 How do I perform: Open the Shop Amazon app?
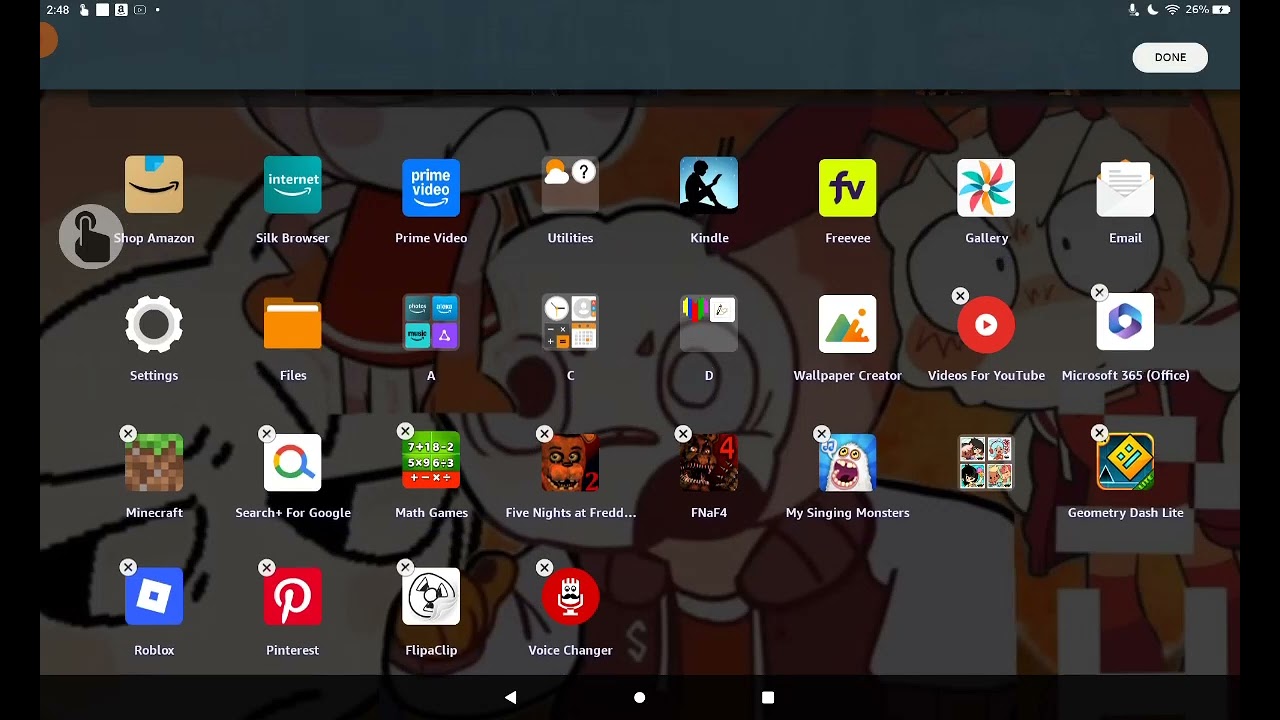click(154, 186)
